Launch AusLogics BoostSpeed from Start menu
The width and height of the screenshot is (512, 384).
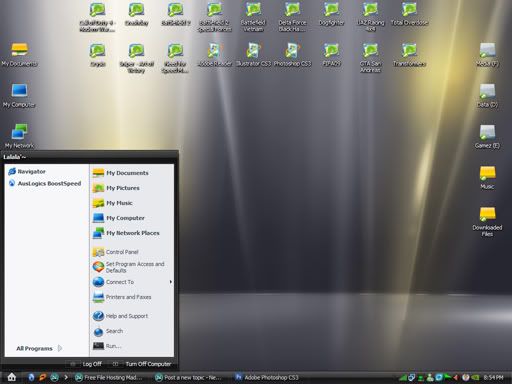pyautogui.click(x=45, y=183)
